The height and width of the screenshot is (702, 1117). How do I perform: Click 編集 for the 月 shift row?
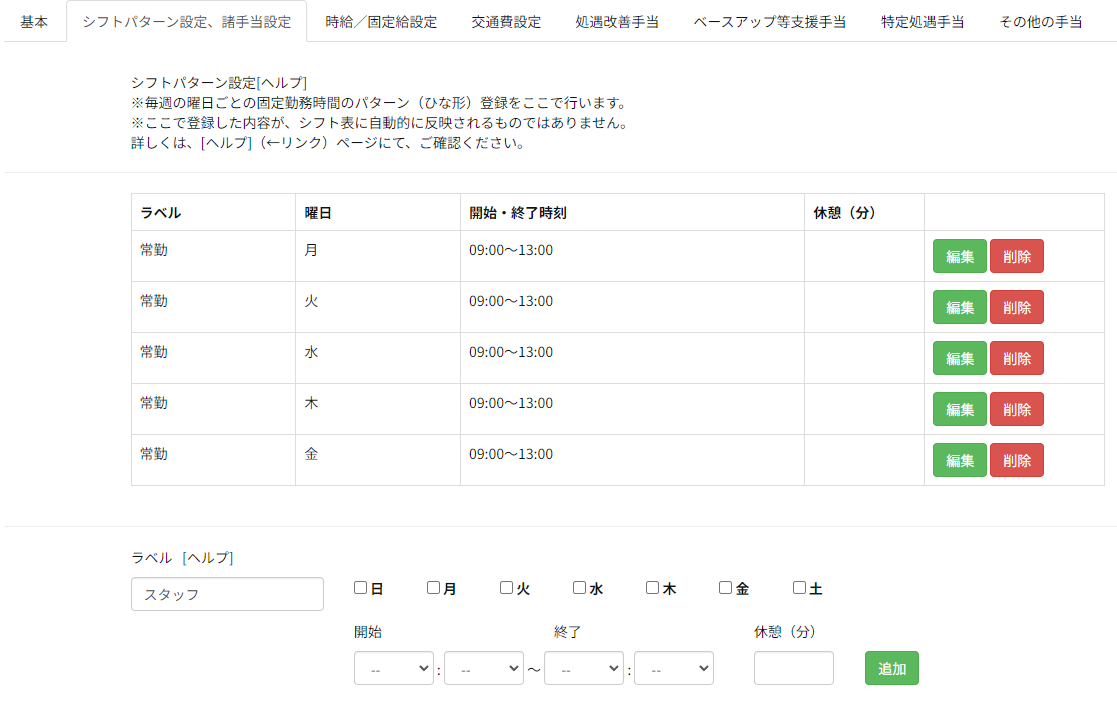point(959,256)
